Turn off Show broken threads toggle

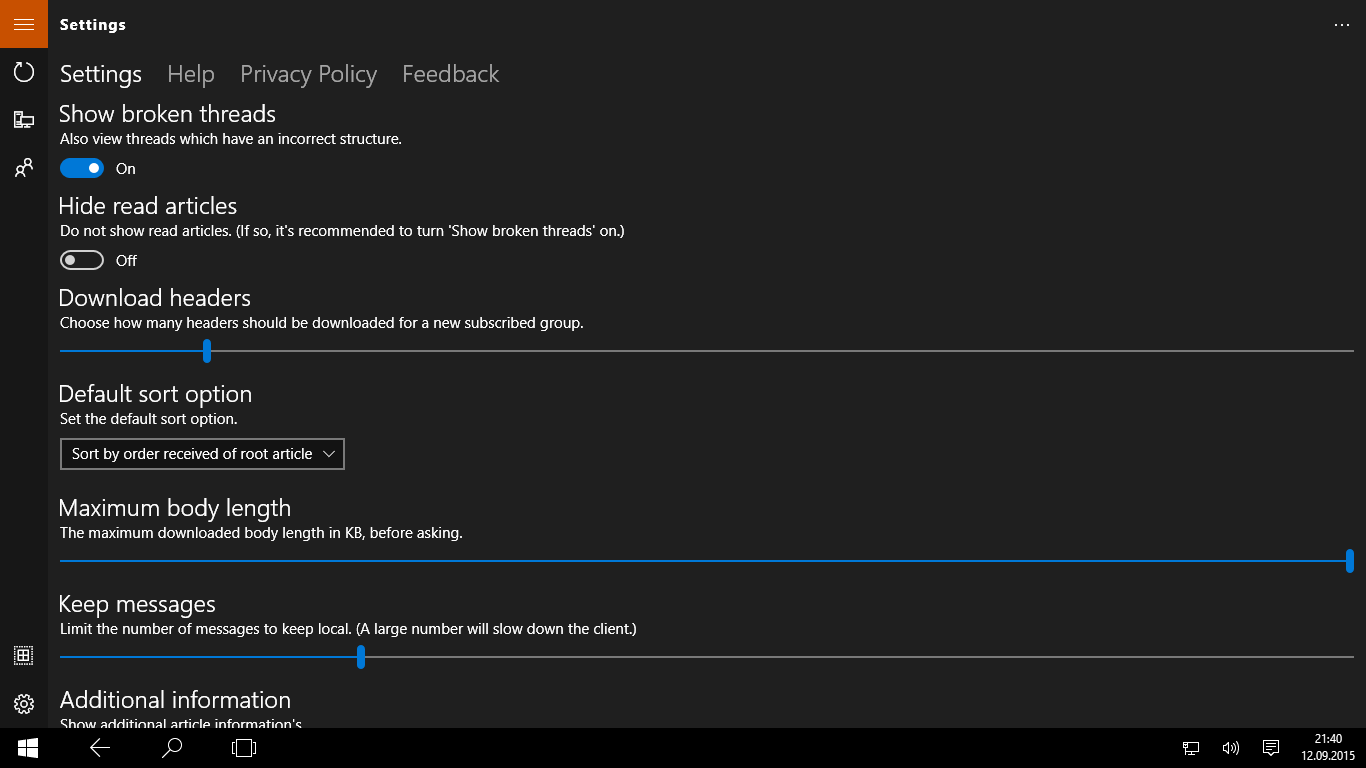point(82,168)
